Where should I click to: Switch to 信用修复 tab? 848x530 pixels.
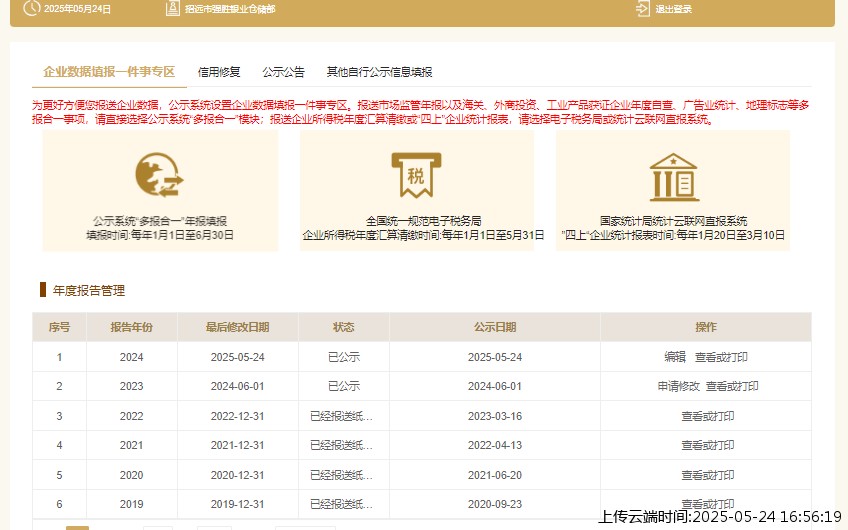[x=219, y=72]
